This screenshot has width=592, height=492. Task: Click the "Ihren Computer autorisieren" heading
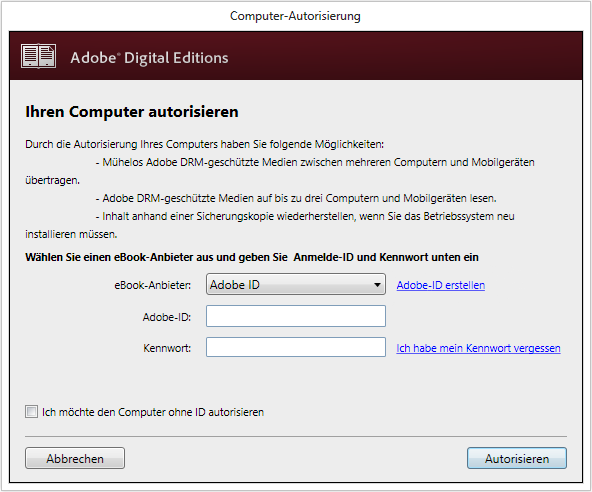pos(132,112)
